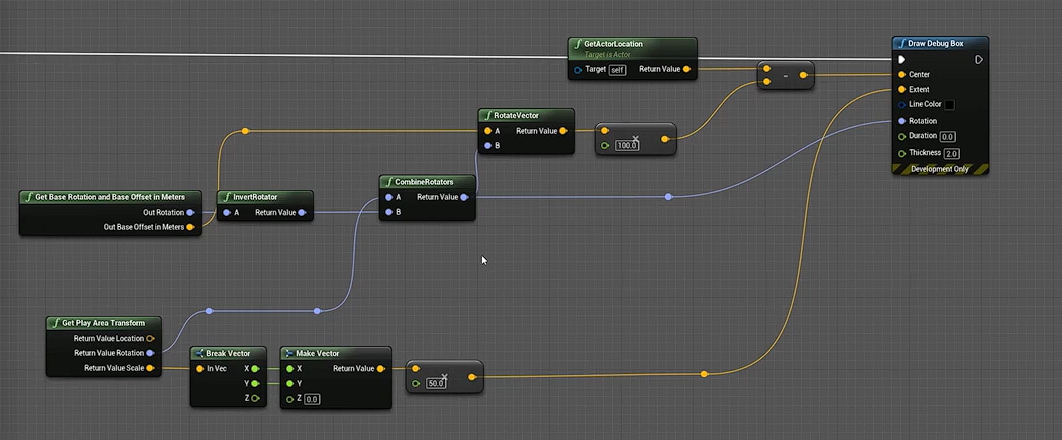Click the RotateVector function icon
This screenshot has height=440, width=1062.
pyautogui.click(x=487, y=116)
